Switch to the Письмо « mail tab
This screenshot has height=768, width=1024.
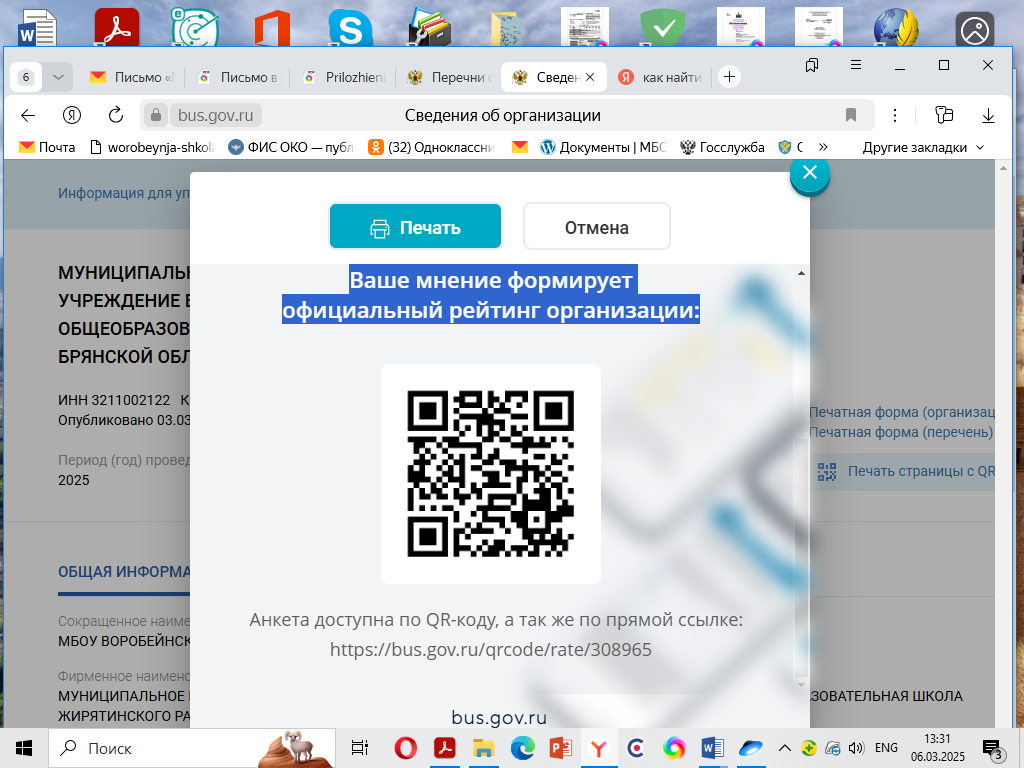coord(133,77)
